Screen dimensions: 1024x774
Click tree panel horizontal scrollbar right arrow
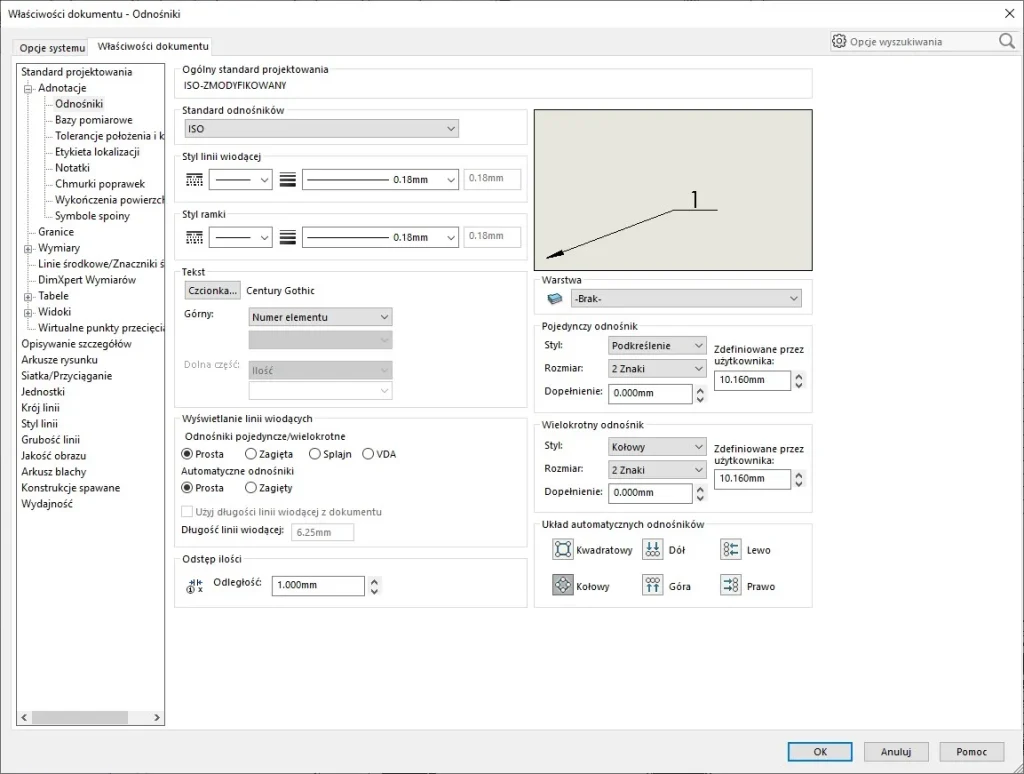157,717
